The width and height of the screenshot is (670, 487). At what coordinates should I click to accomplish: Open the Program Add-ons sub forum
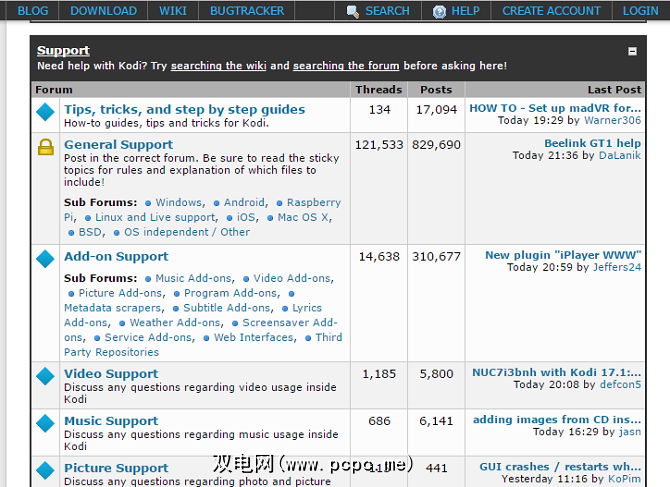[x=230, y=293]
